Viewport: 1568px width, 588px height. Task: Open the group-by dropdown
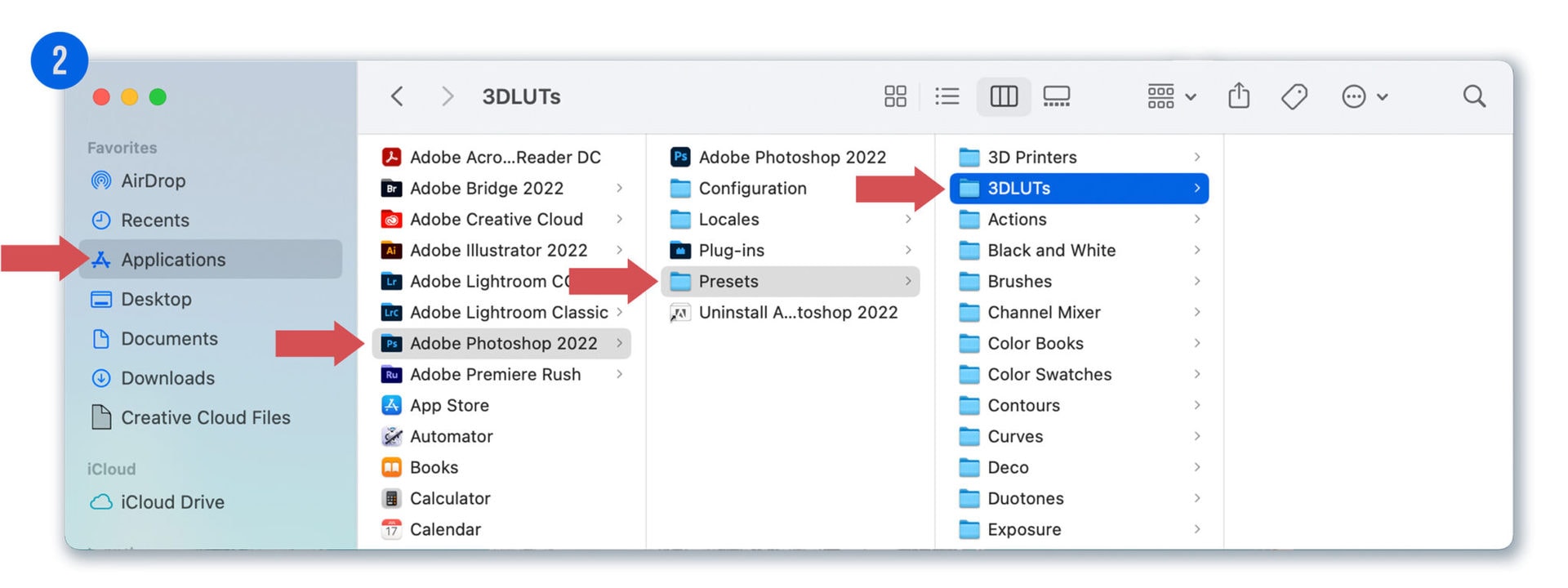tap(1171, 96)
